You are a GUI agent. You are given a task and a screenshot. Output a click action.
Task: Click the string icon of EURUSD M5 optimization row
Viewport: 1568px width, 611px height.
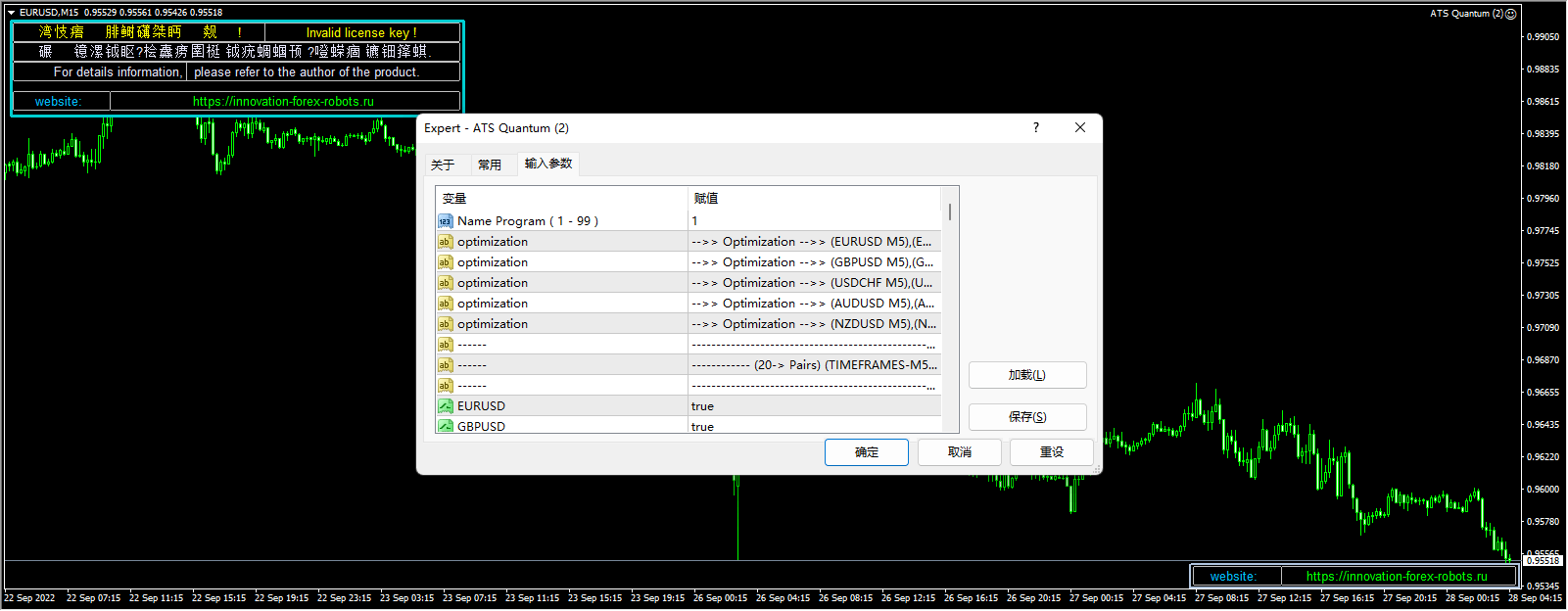[445, 242]
